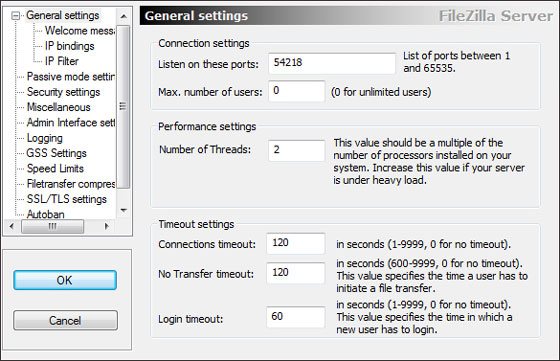Open the Security settings page
Screen dimensions: 560x361
point(64,92)
